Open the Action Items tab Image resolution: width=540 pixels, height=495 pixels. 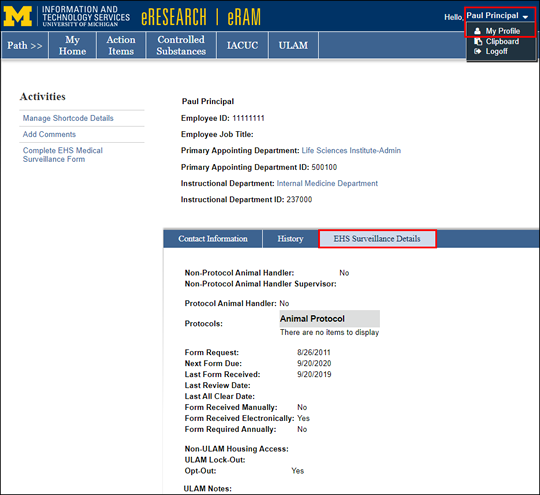(121, 45)
